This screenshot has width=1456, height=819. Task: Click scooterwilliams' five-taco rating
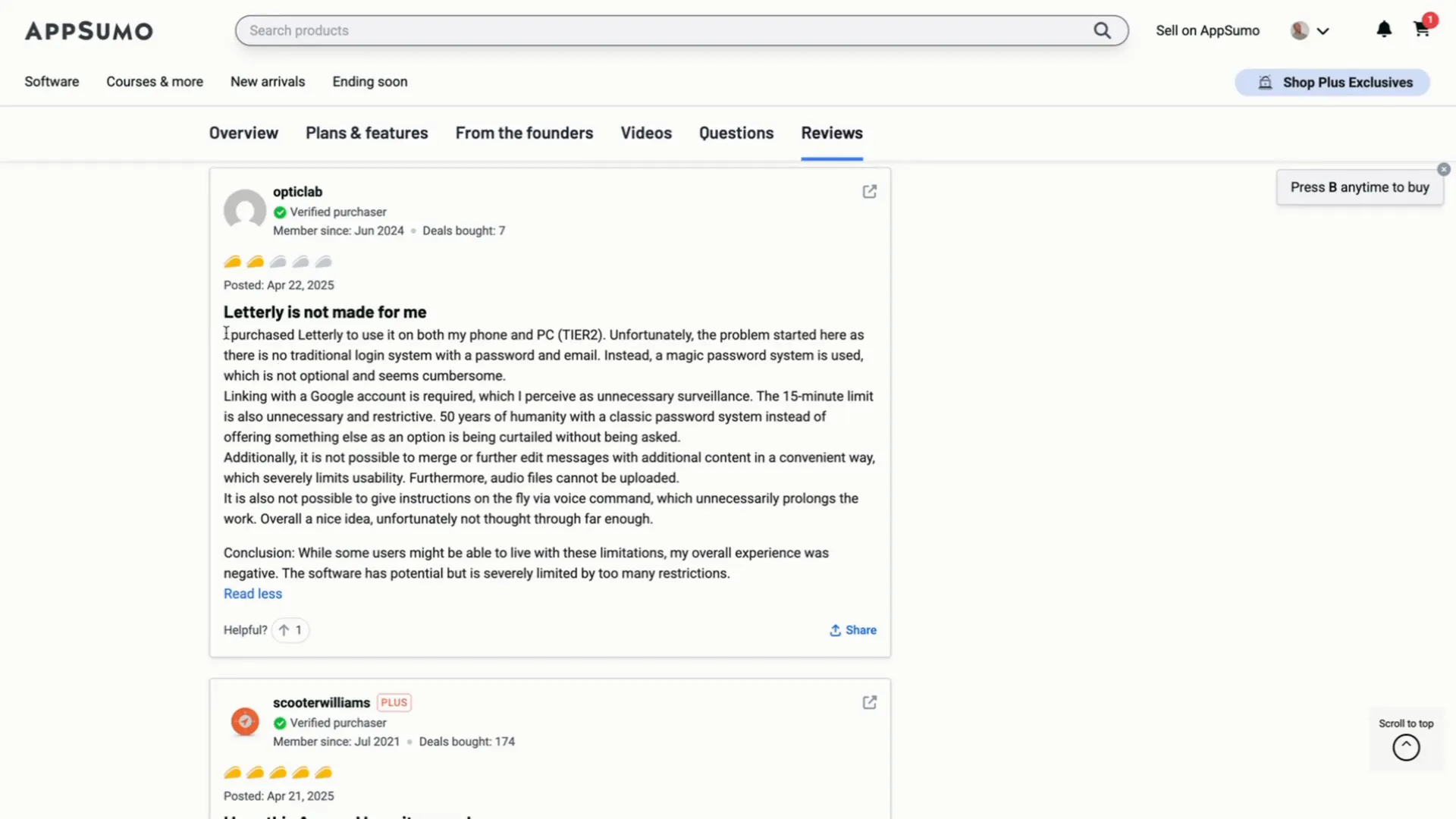pyautogui.click(x=278, y=773)
